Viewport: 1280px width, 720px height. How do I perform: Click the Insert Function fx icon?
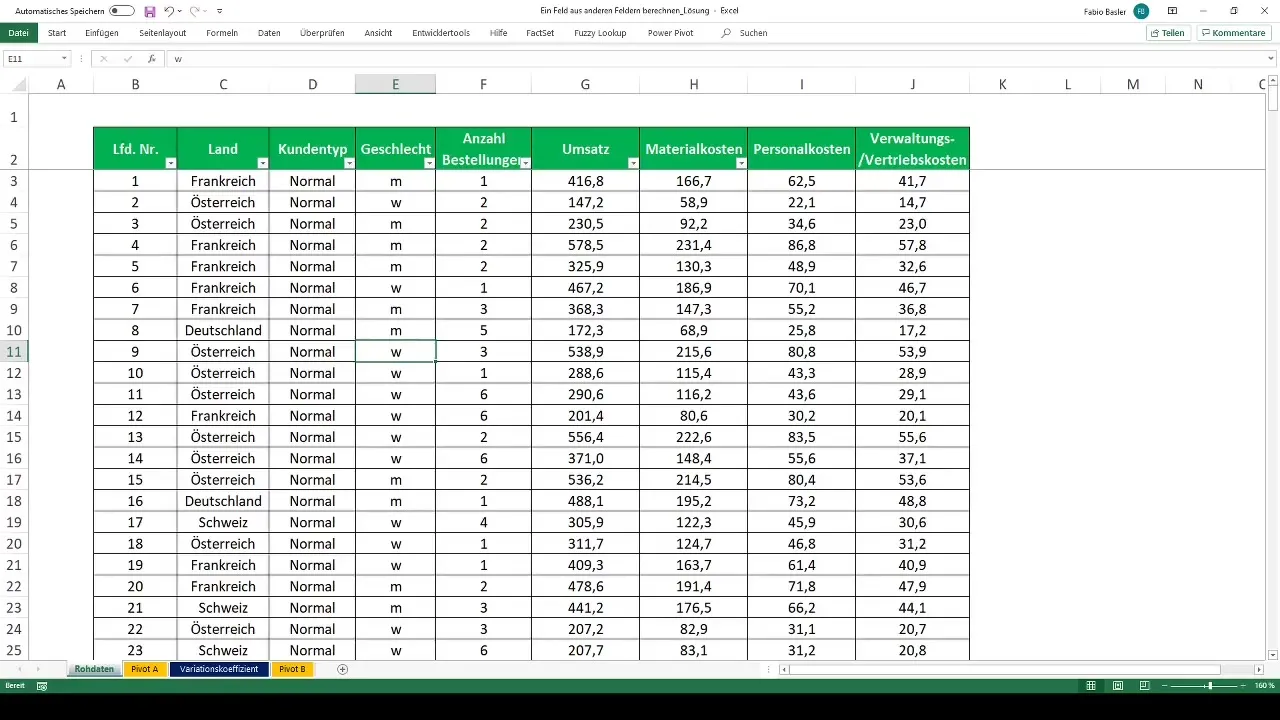click(151, 59)
